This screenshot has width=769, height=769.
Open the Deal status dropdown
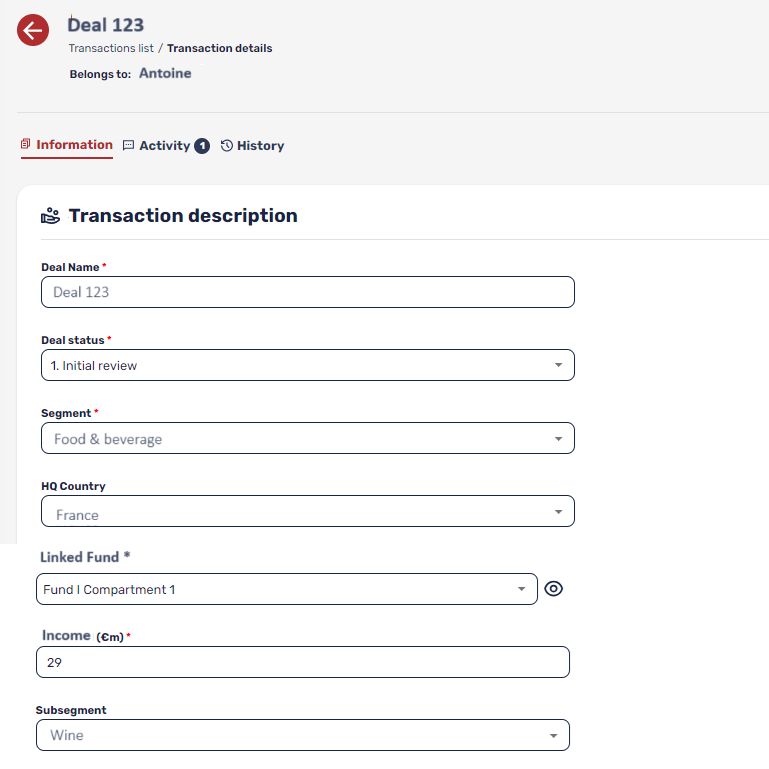307,365
